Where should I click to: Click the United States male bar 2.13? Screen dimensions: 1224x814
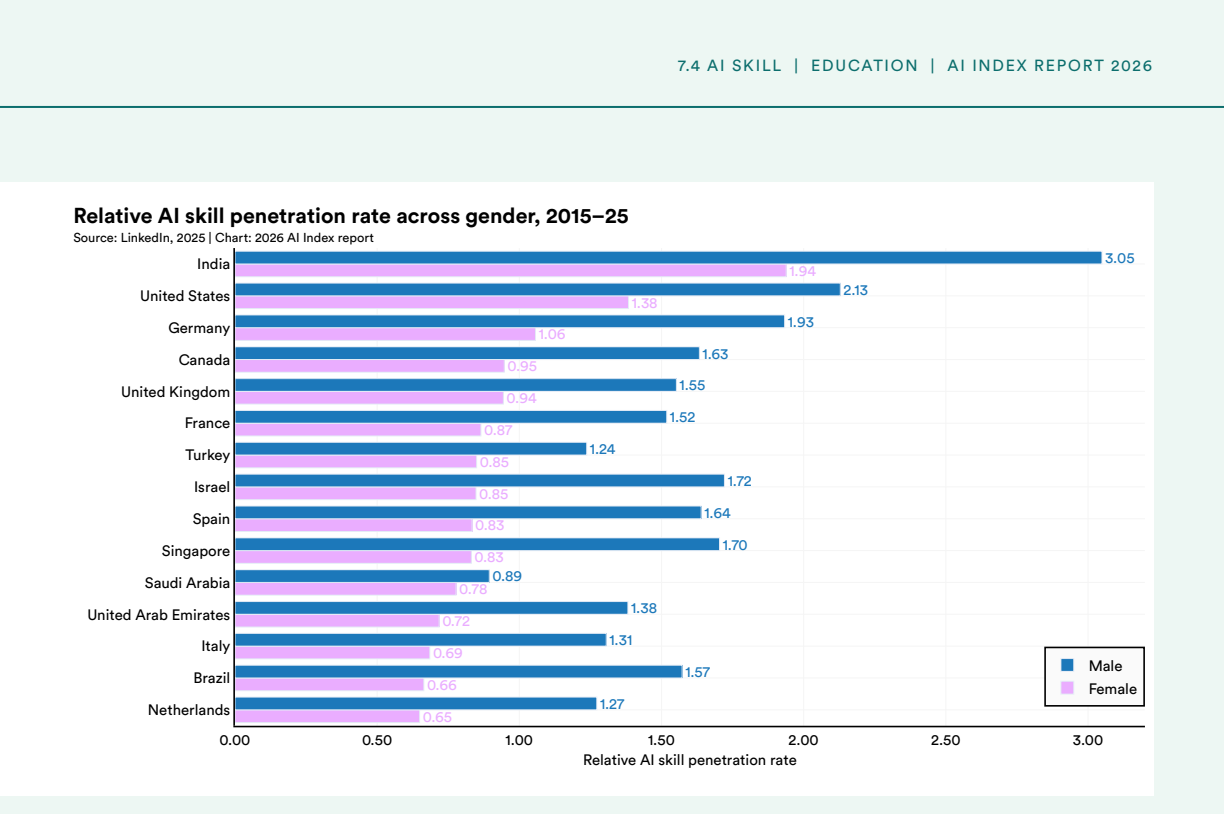coord(537,290)
